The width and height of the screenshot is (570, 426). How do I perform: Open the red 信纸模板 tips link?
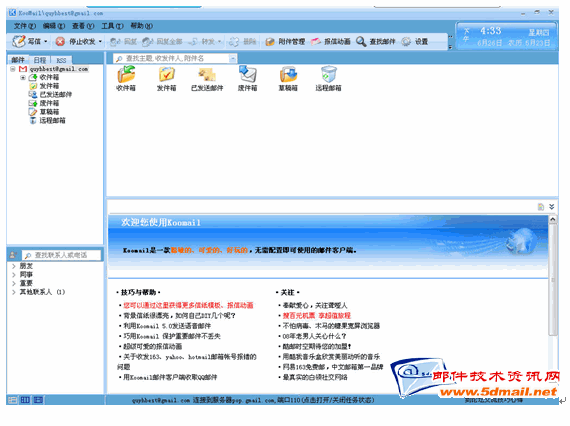pos(188,305)
